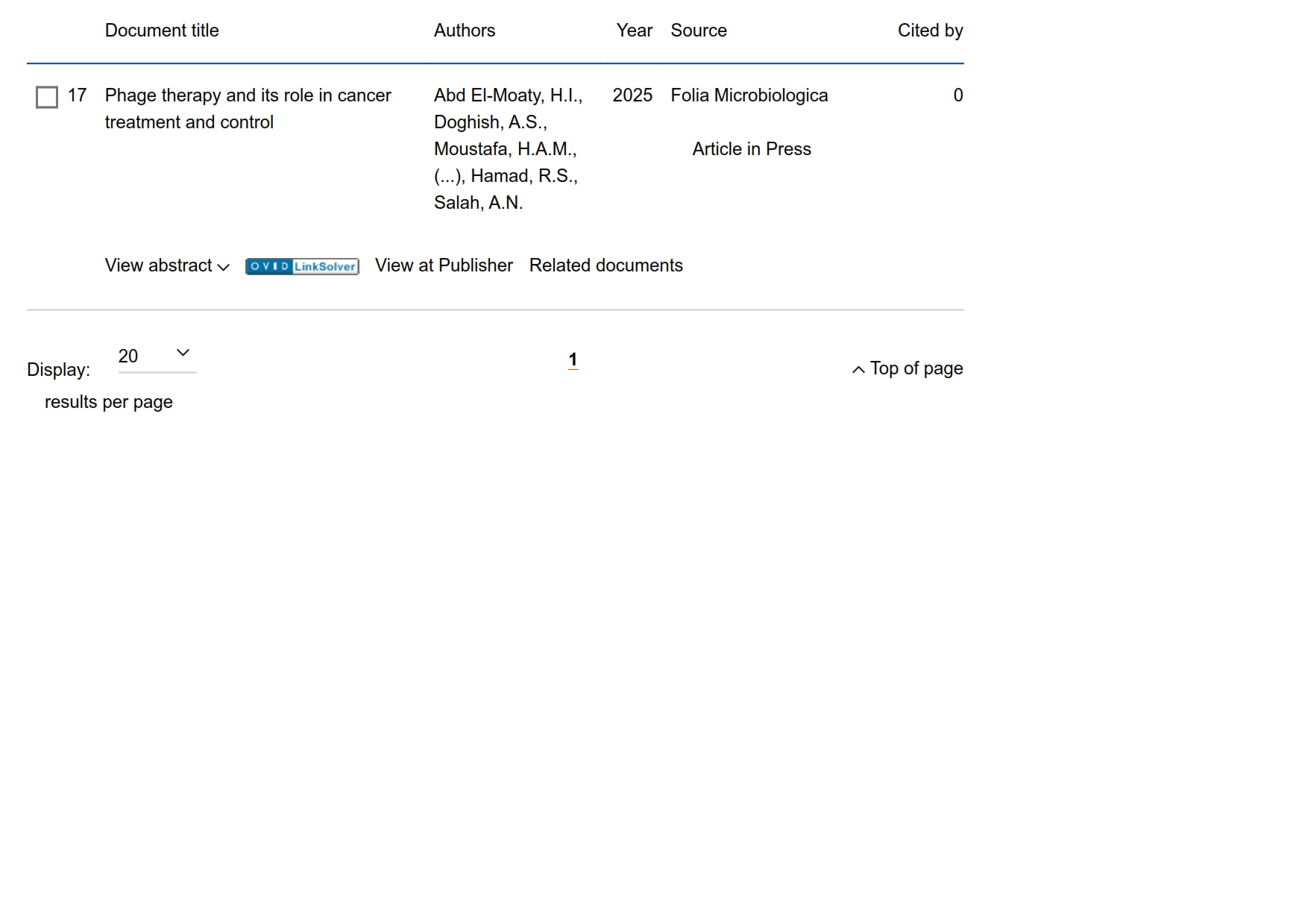The height and width of the screenshot is (924, 1308).
Task: Tick the checkbox for result 17
Action: pos(47,97)
